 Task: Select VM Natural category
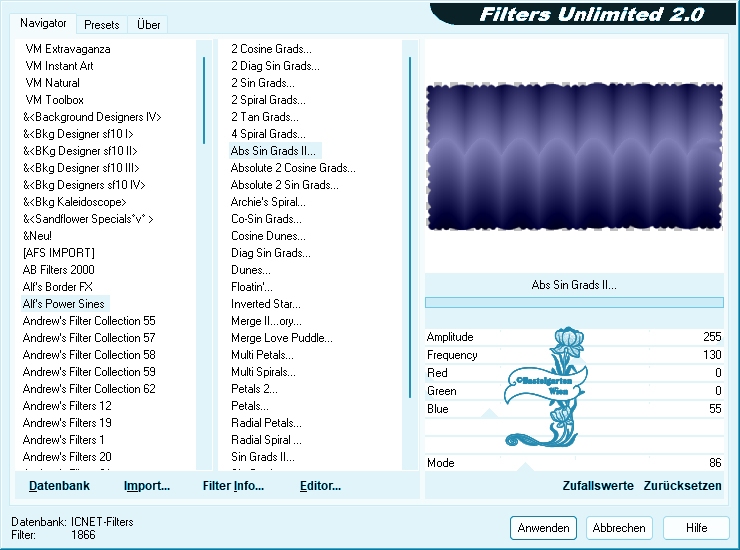pos(52,83)
